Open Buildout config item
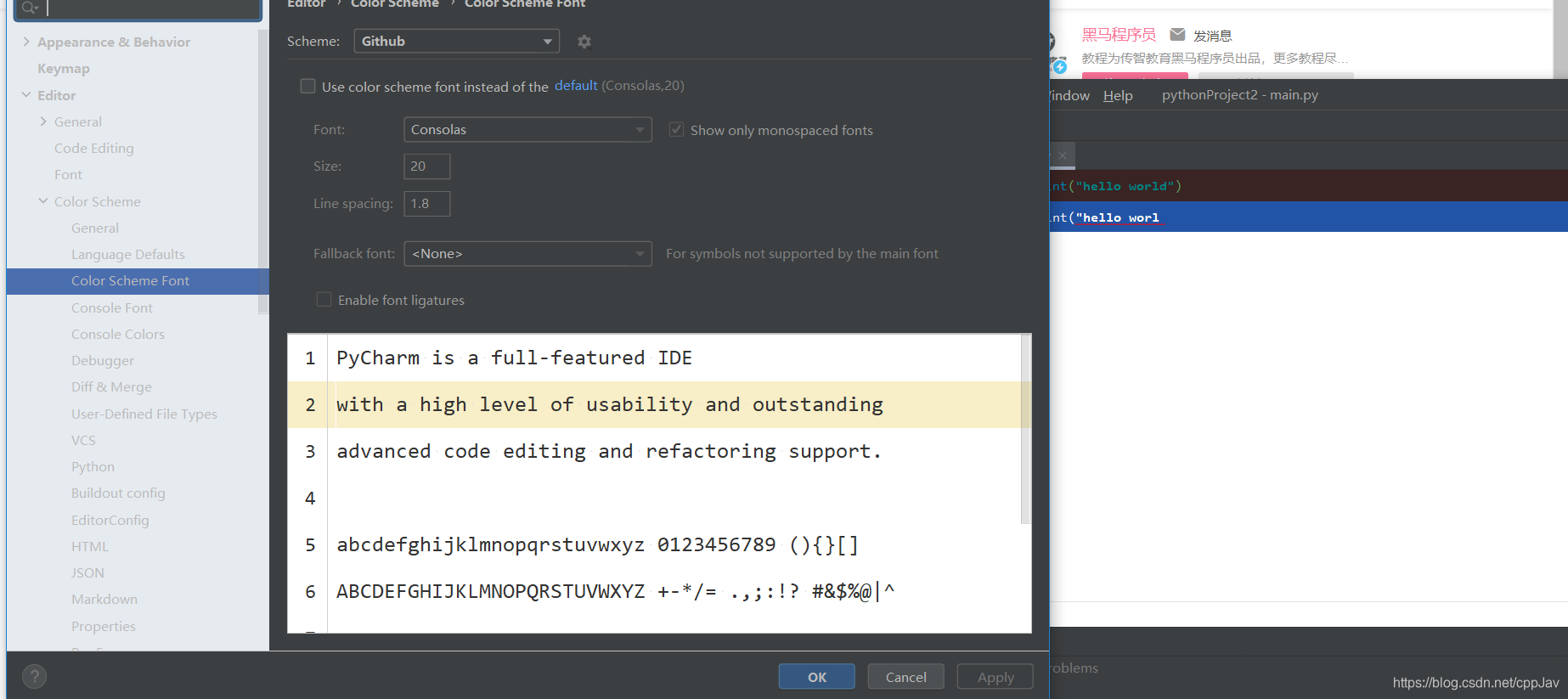Viewport: 1568px width, 699px height. click(x=118, y=493)
